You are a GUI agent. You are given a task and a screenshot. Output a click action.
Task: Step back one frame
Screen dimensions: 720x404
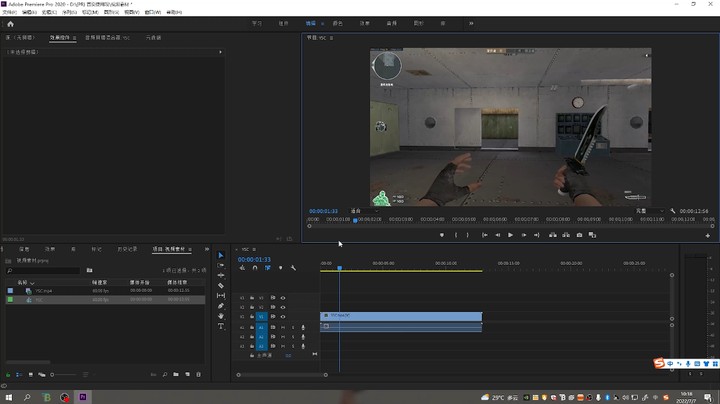tap(497, 235)
